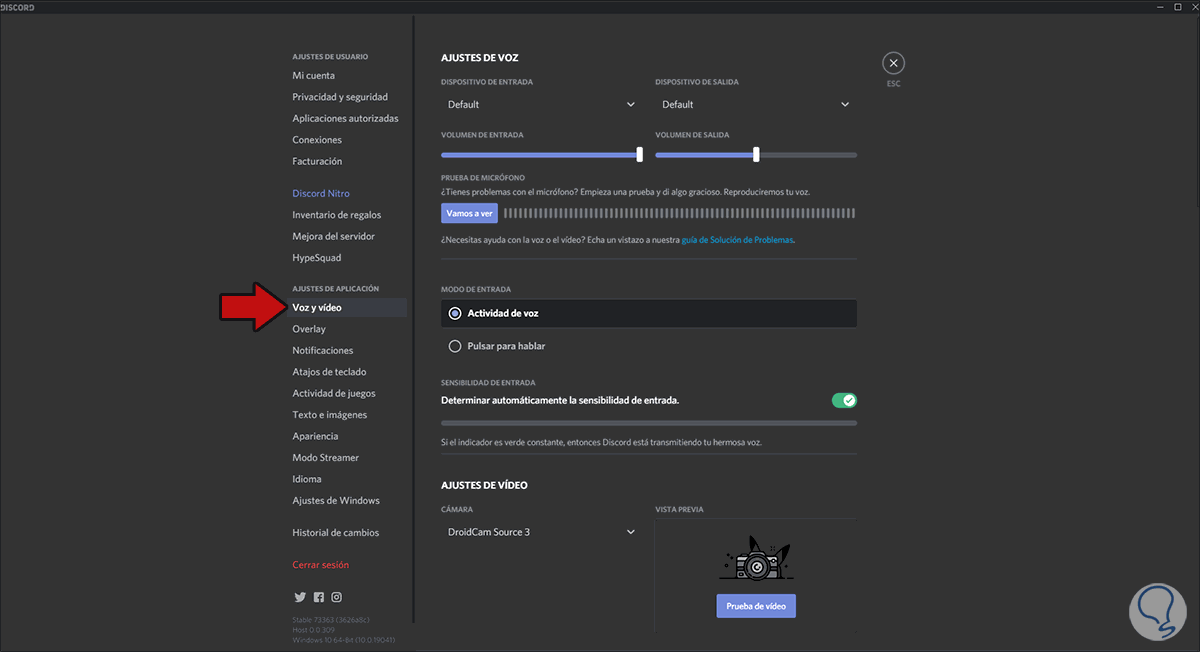Screen dimensions: 1200x652
Task: Open Instagram social icon in sidebar
Action: pyautogui.click(x=337, y=597)
